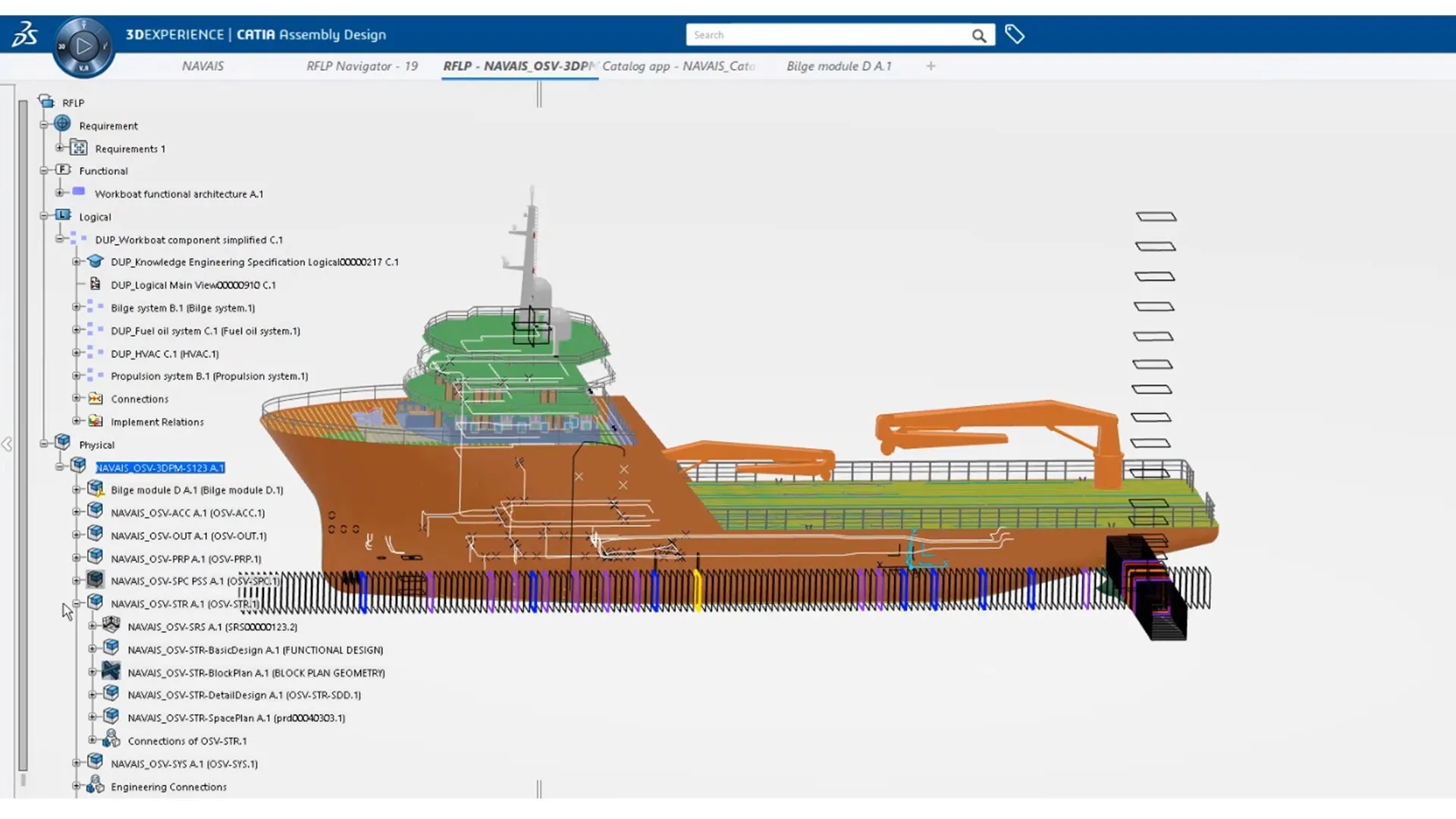This screenshot has width=1456, height=819.
Task: Click the DUP_Logical Main View document icon
Action: [x=95, y=284]
